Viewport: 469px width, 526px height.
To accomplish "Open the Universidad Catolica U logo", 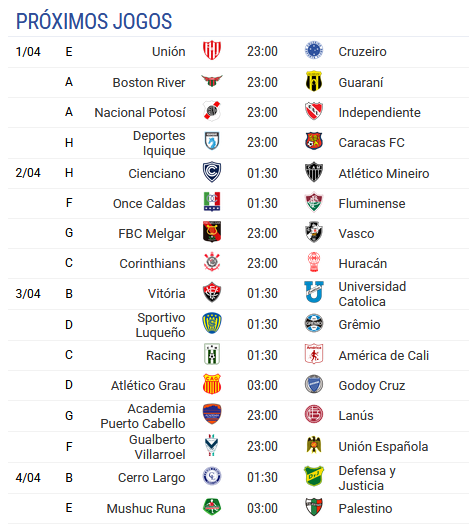I will click(314, 292).
